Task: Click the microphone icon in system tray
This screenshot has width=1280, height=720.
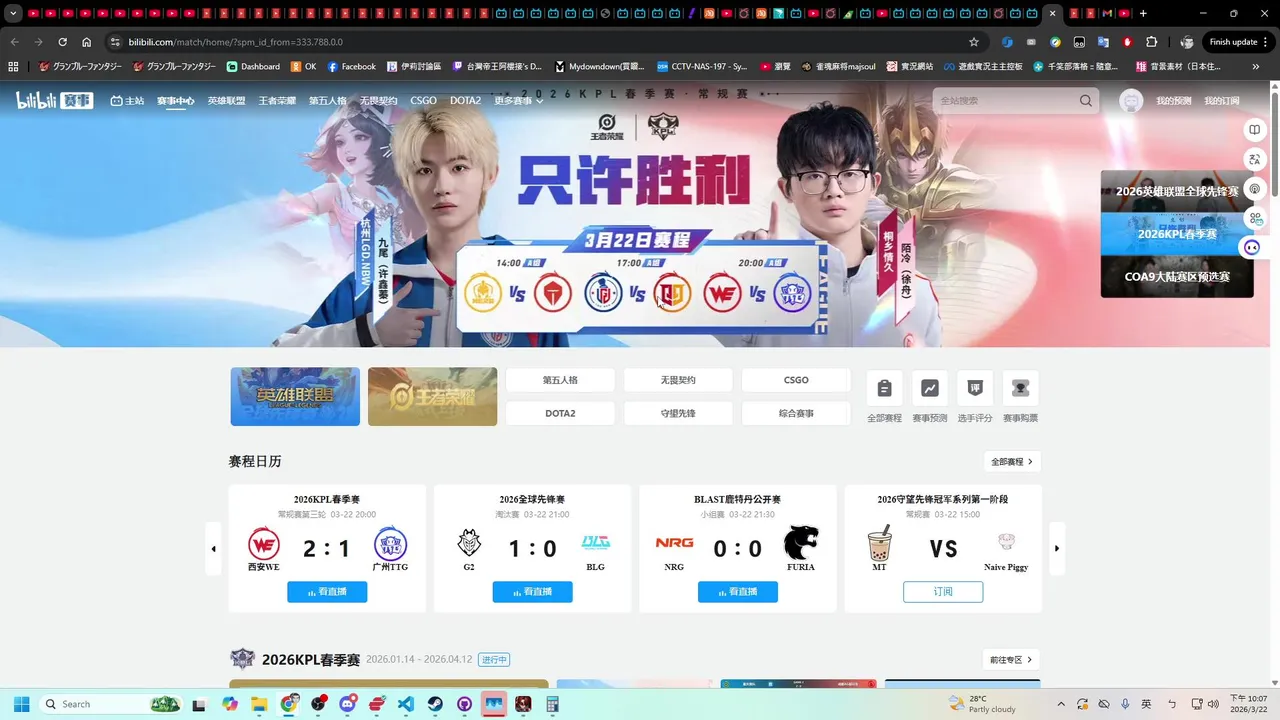Action: point(1125,704)
